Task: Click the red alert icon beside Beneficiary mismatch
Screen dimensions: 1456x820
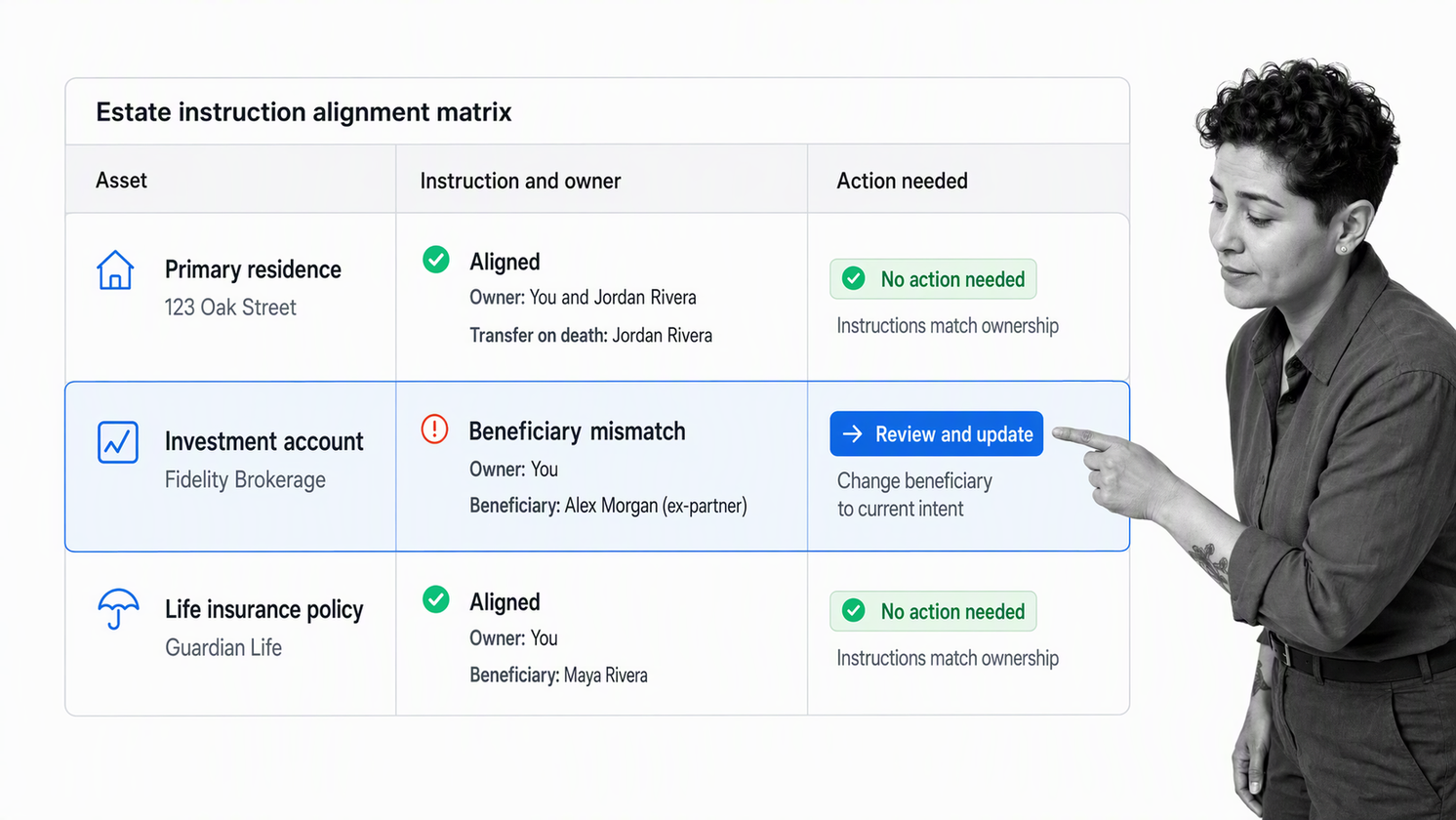Action: point(434,429)
